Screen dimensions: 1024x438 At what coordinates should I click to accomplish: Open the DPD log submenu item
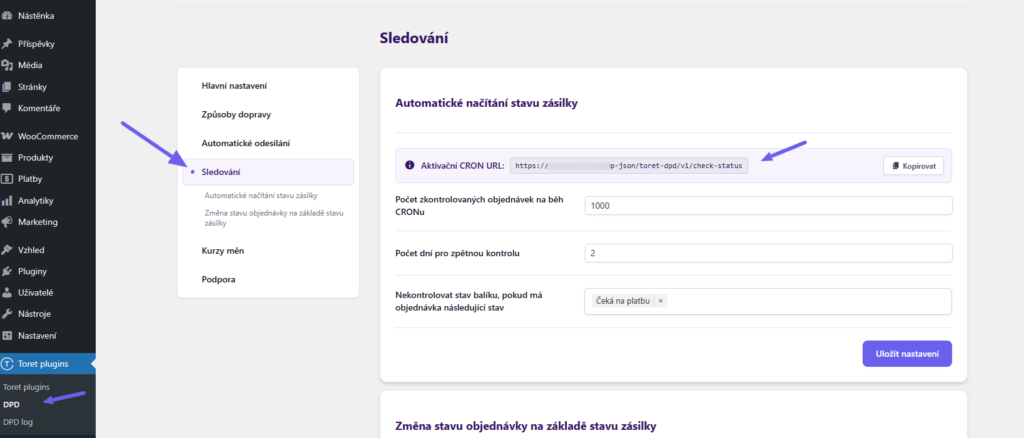(18, 422)
